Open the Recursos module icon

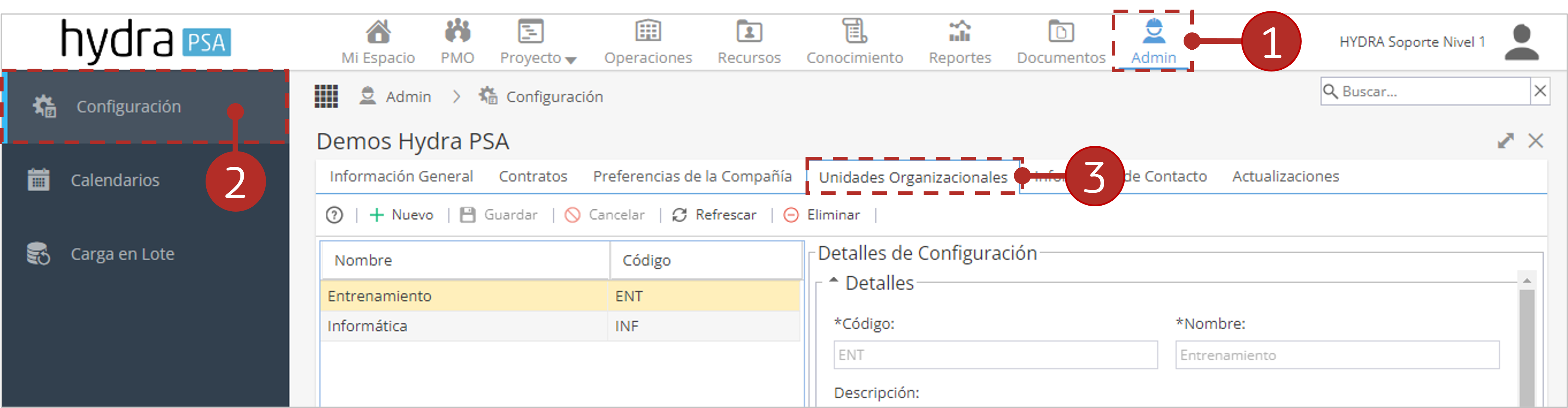(749, 32)
